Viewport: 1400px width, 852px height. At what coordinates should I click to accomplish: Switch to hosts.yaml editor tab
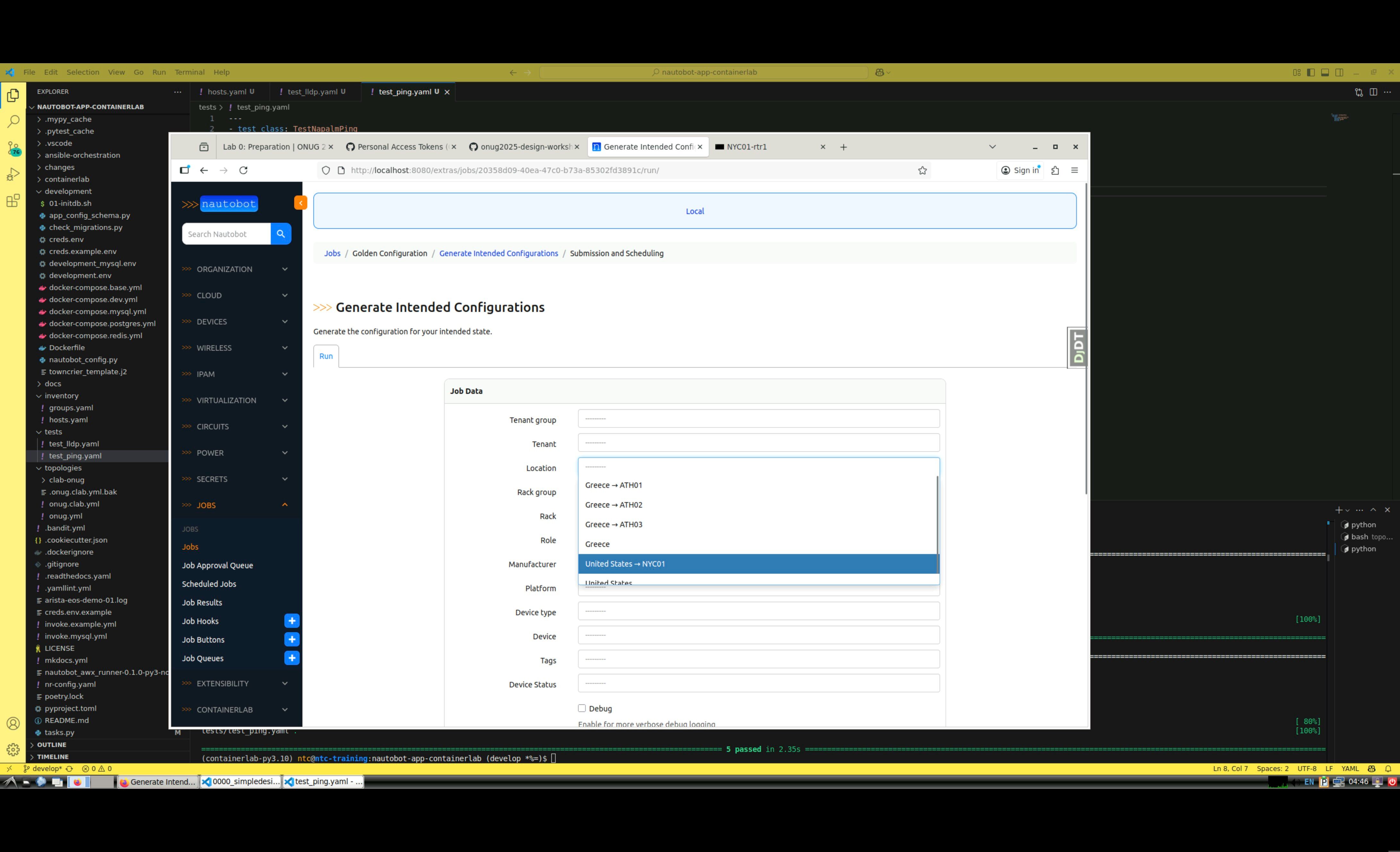pyautogui.click(x=227, y=91)
